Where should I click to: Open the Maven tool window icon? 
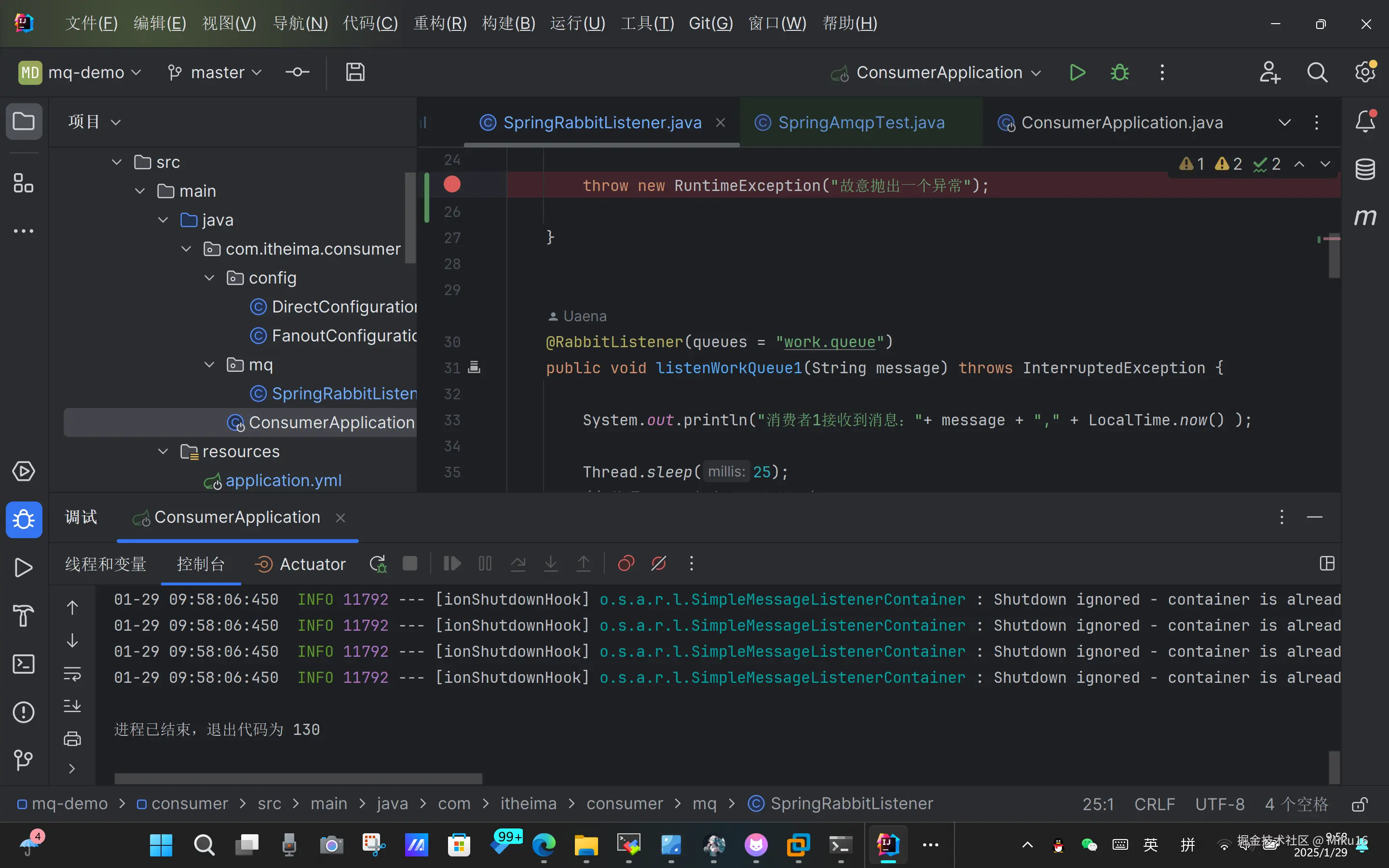coord(1365,217)
